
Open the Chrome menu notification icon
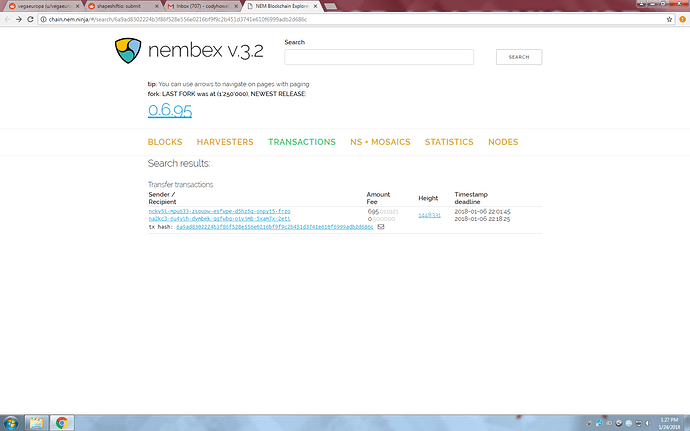point(683,19)
